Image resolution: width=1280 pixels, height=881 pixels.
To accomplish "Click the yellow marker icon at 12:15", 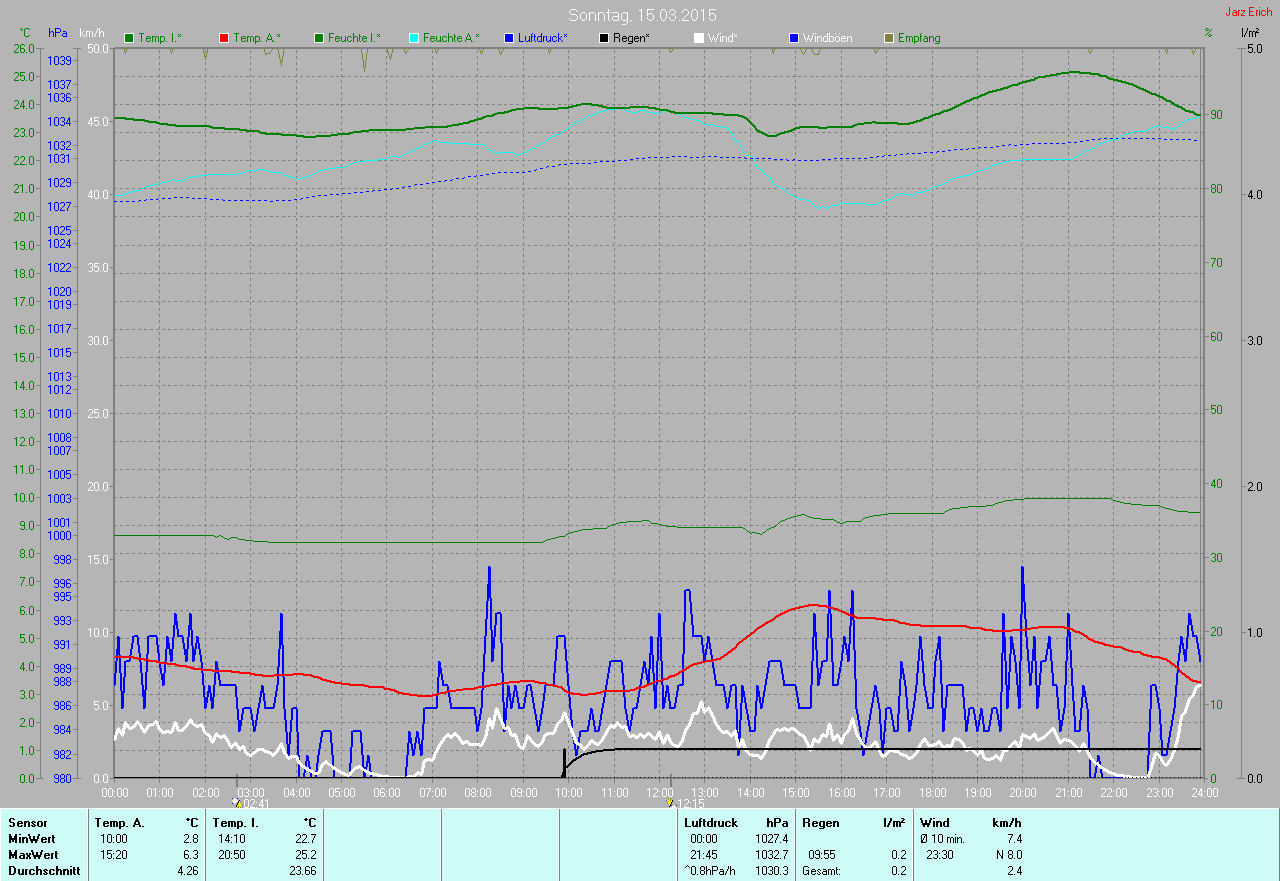I will point(669,802).
